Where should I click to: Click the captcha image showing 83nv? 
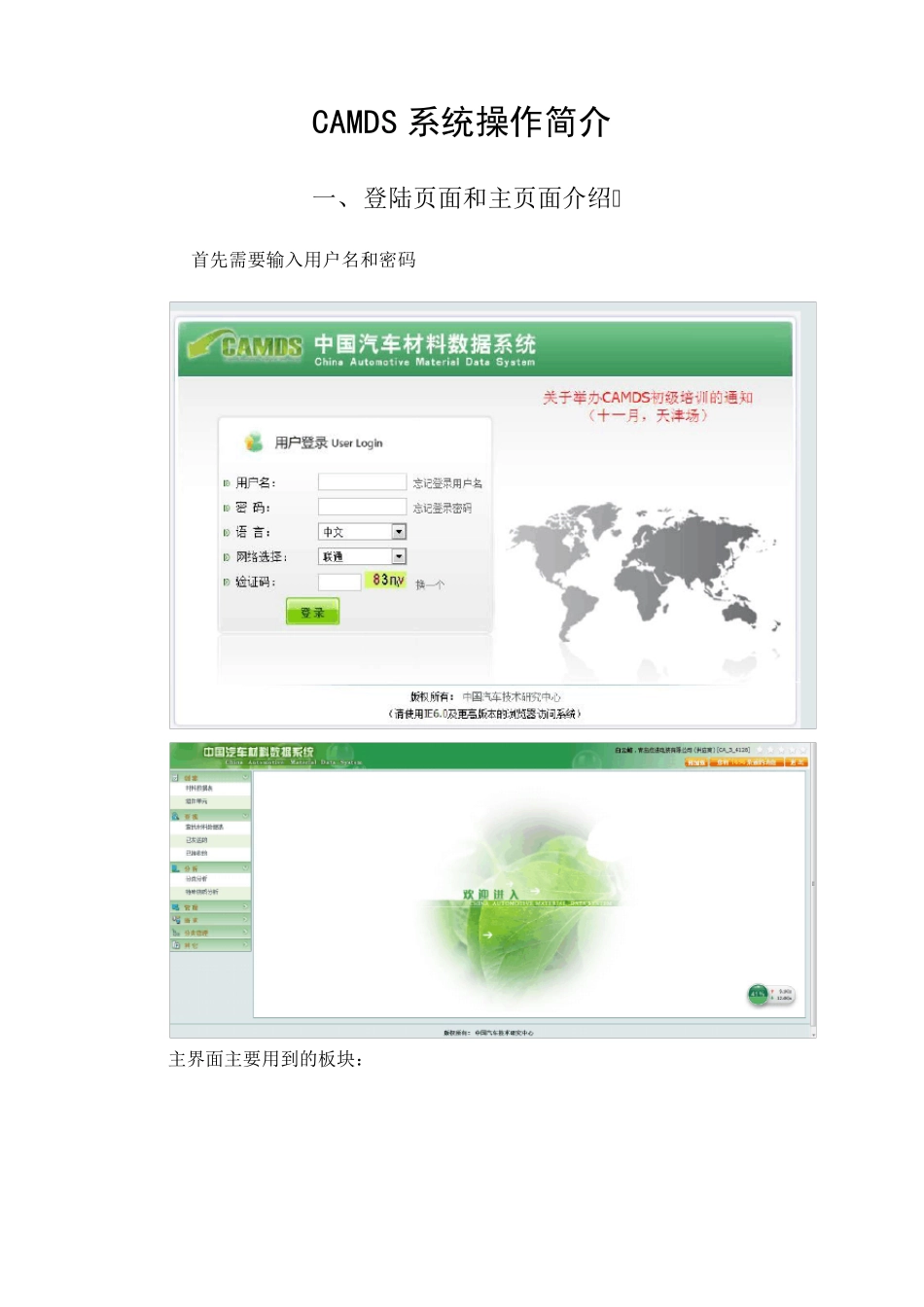(386, 580)
